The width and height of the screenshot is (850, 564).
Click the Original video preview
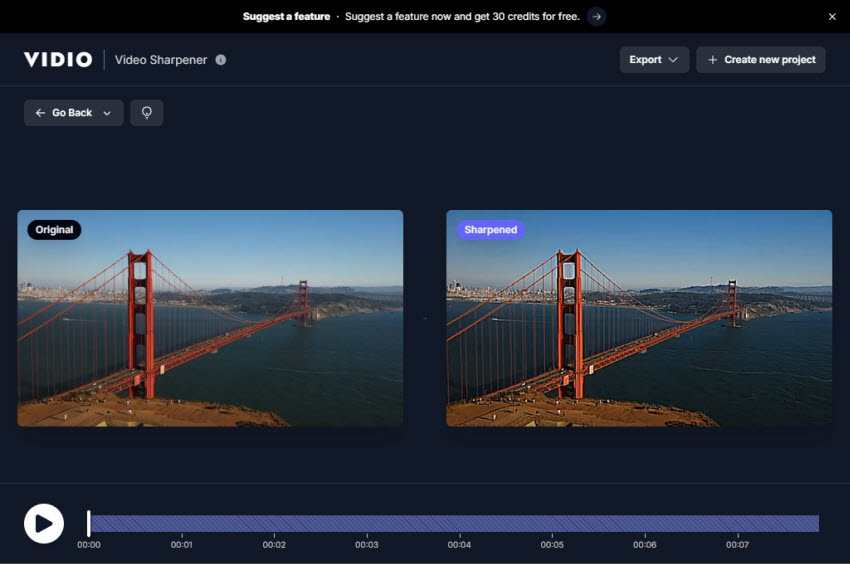click(x=210, y=318)
